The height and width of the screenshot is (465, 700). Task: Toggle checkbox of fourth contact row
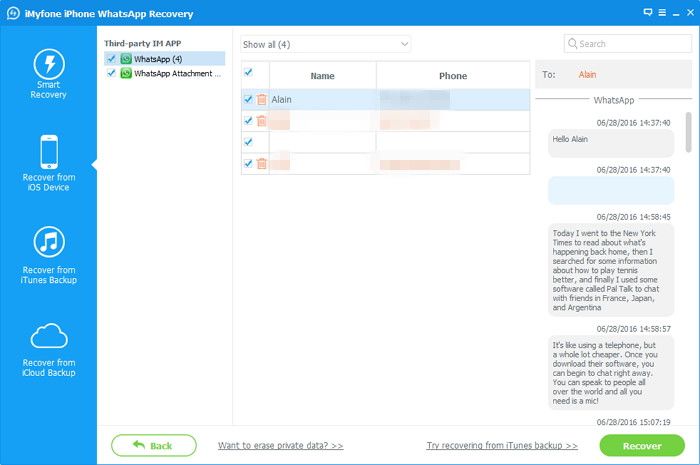click(249, 163)
